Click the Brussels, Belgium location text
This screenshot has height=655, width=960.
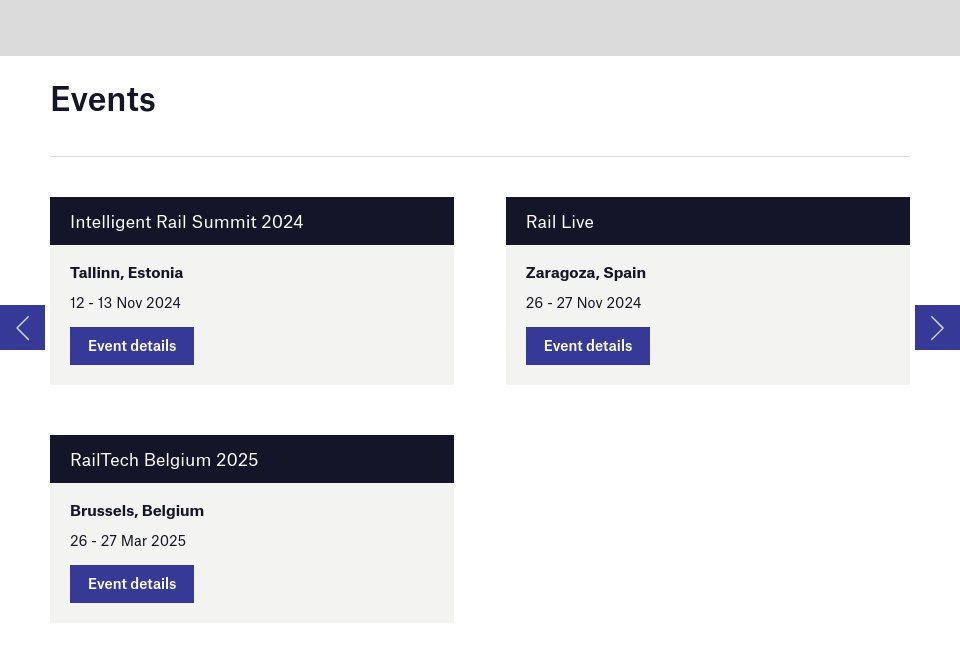(137, 510)
